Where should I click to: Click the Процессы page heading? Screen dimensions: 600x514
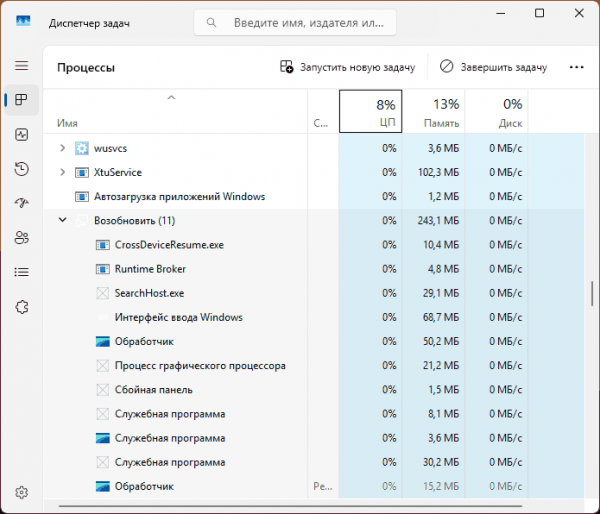(x=86, y=68)
